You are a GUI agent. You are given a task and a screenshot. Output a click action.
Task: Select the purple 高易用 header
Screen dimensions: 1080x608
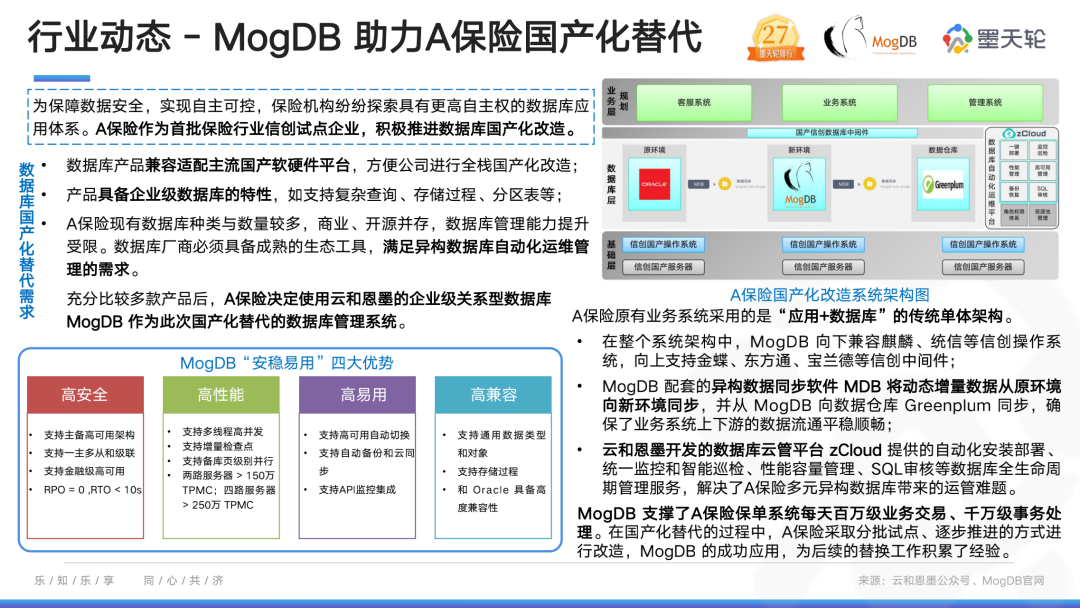coord(357,395)
